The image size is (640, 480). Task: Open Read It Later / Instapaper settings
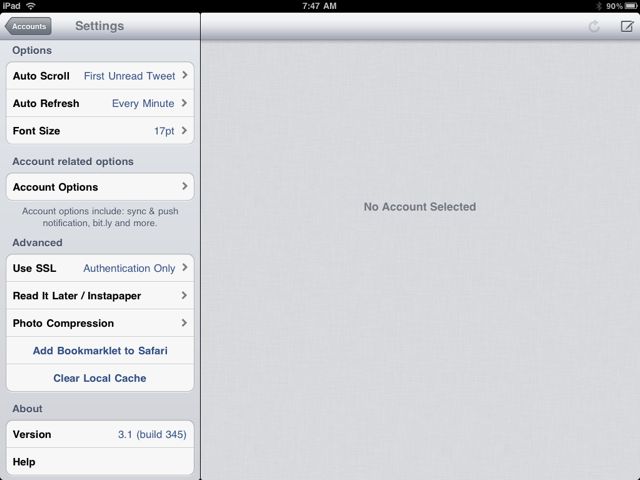point(100,296)
